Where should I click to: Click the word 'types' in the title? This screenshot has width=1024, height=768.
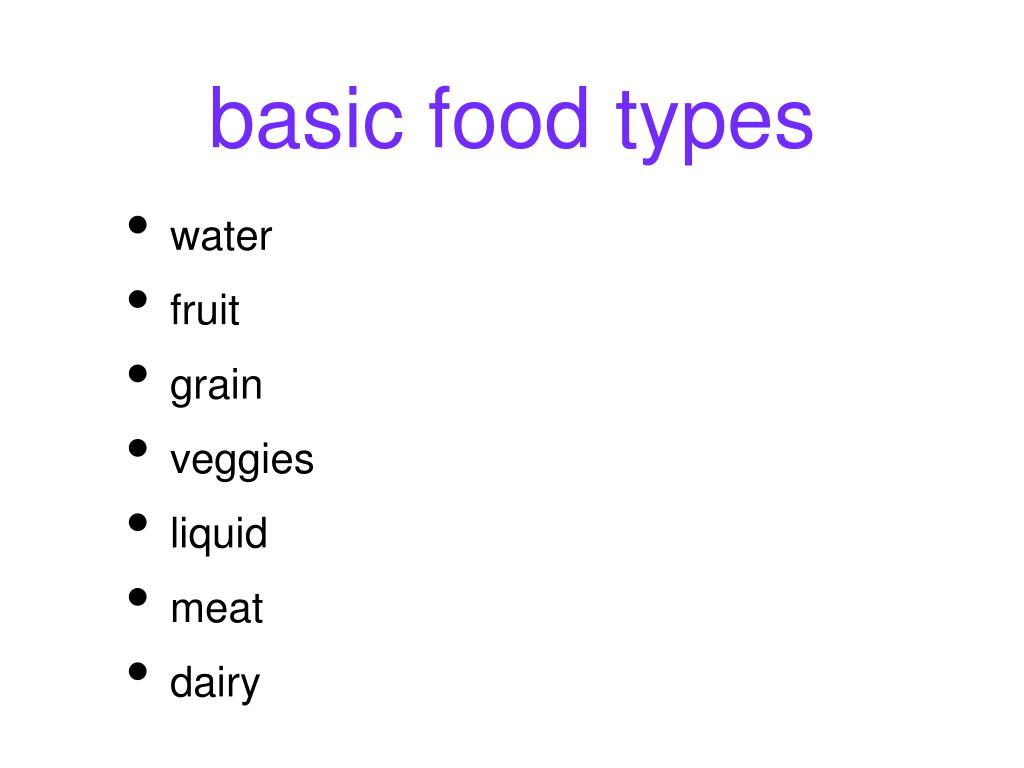coord(714,124)
